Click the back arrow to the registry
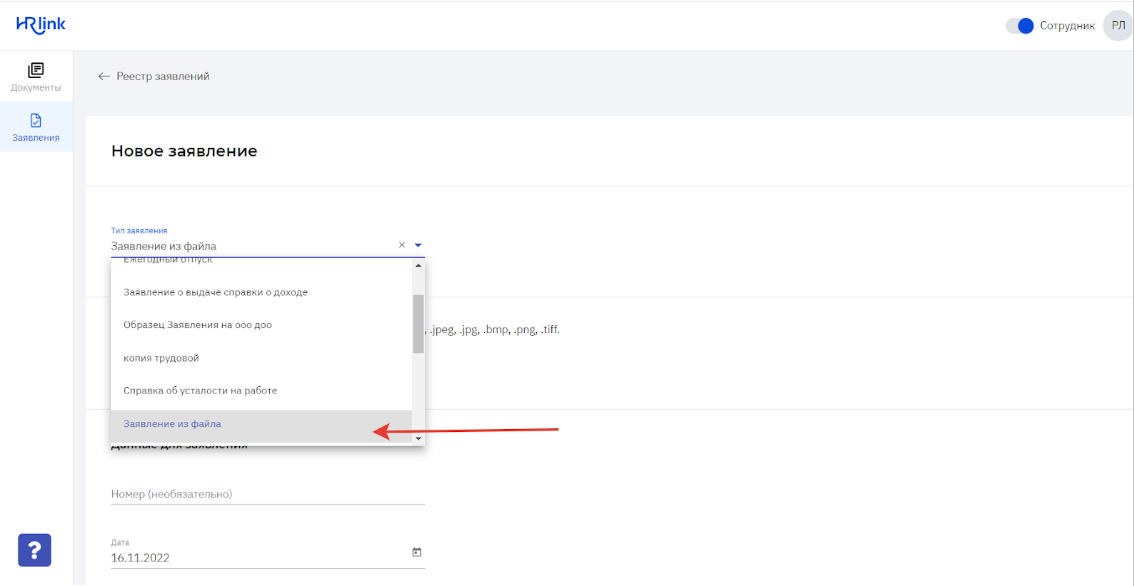 tap(103, 76)
